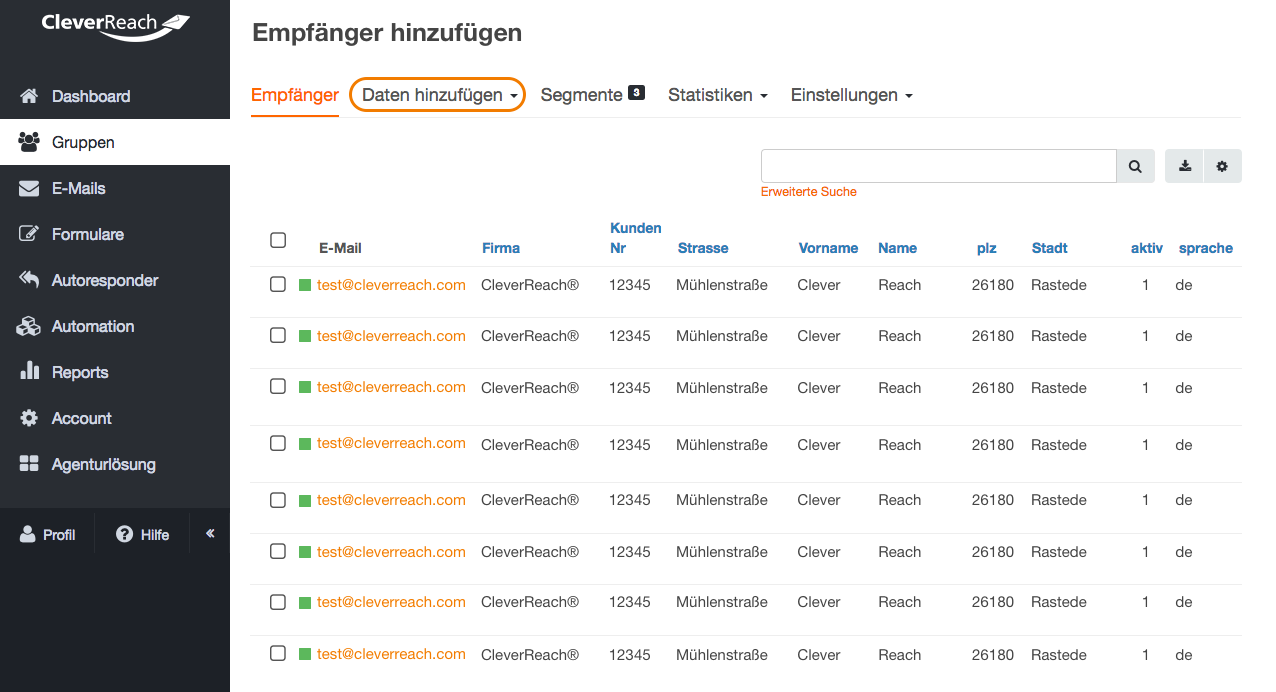Screen dimensions: 1276x692
Task: Open Dashboard via the home icon
Action: coord(29,96)
